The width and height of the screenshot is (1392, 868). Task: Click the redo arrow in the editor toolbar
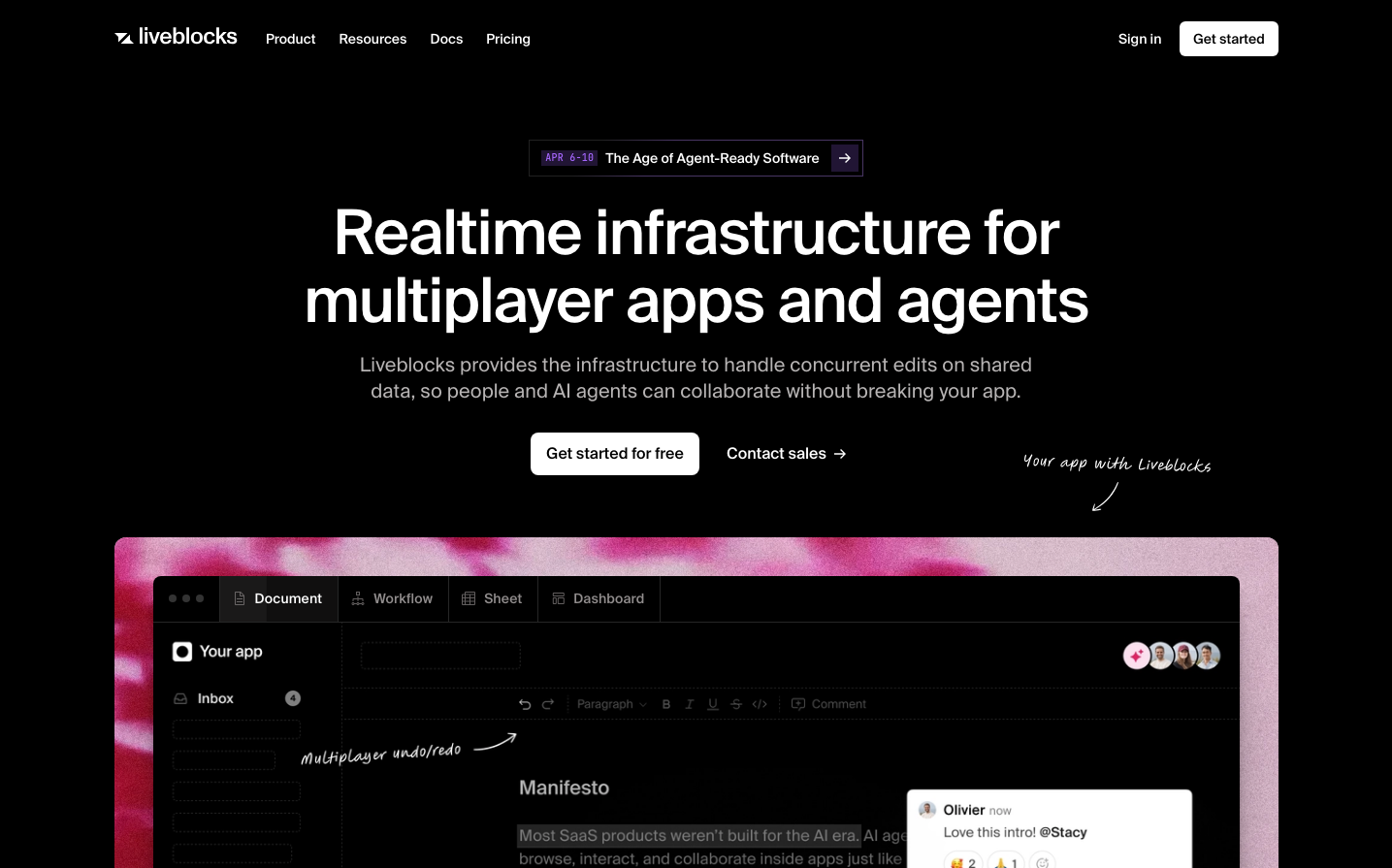pos(548,704)
